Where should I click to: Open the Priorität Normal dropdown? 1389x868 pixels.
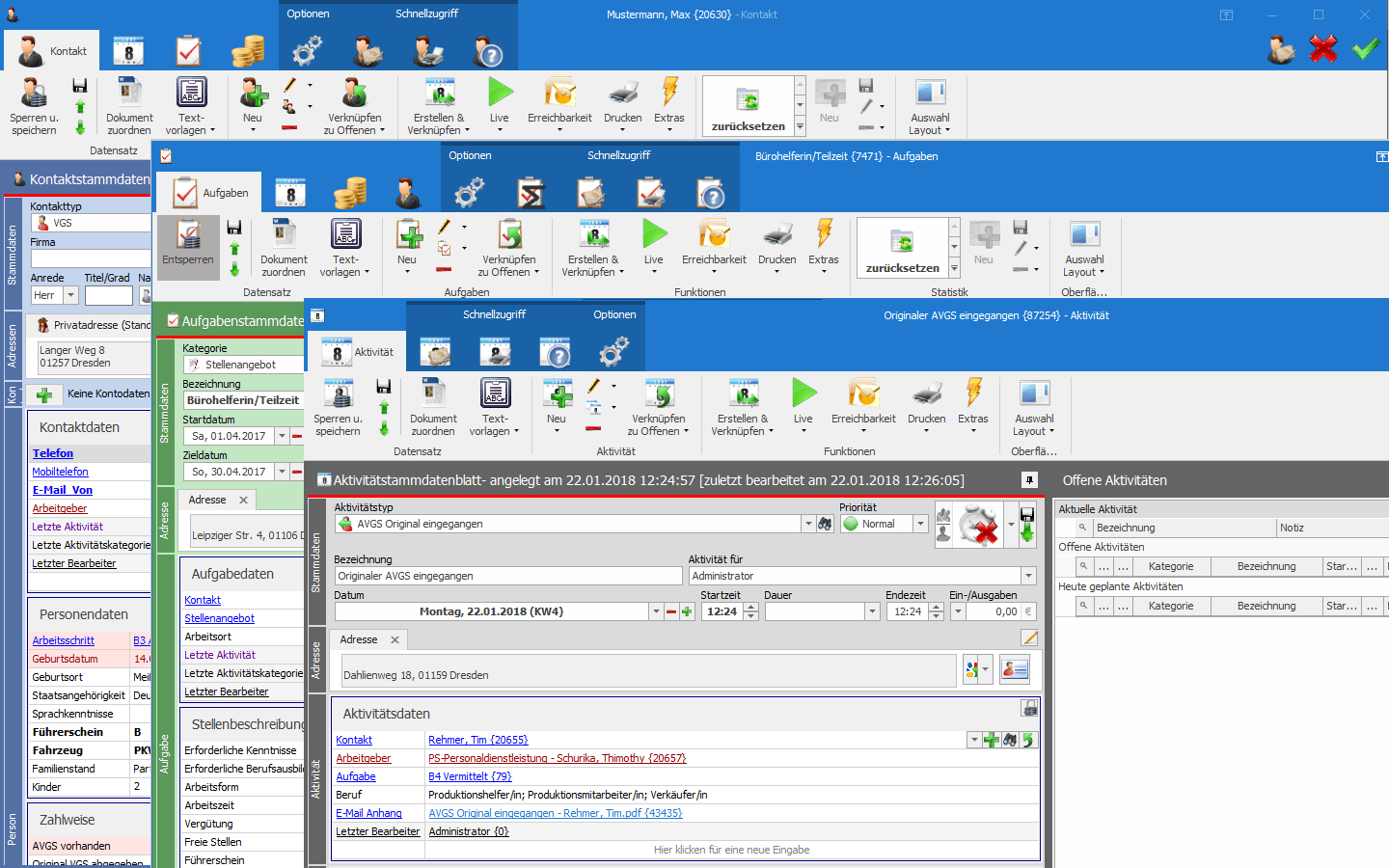tap(920, 524)
